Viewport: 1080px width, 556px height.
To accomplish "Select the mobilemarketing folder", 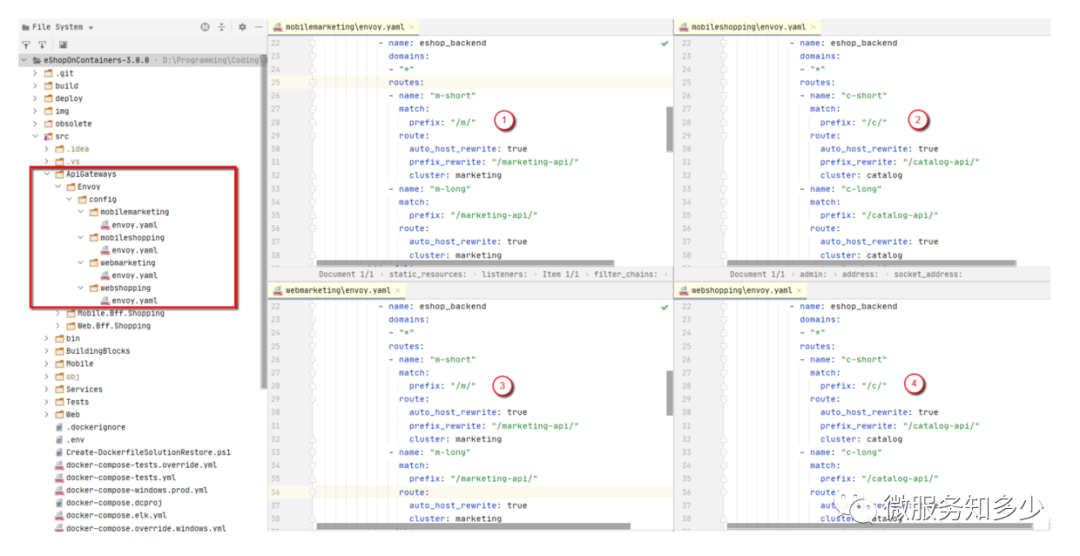I will 134,212.
